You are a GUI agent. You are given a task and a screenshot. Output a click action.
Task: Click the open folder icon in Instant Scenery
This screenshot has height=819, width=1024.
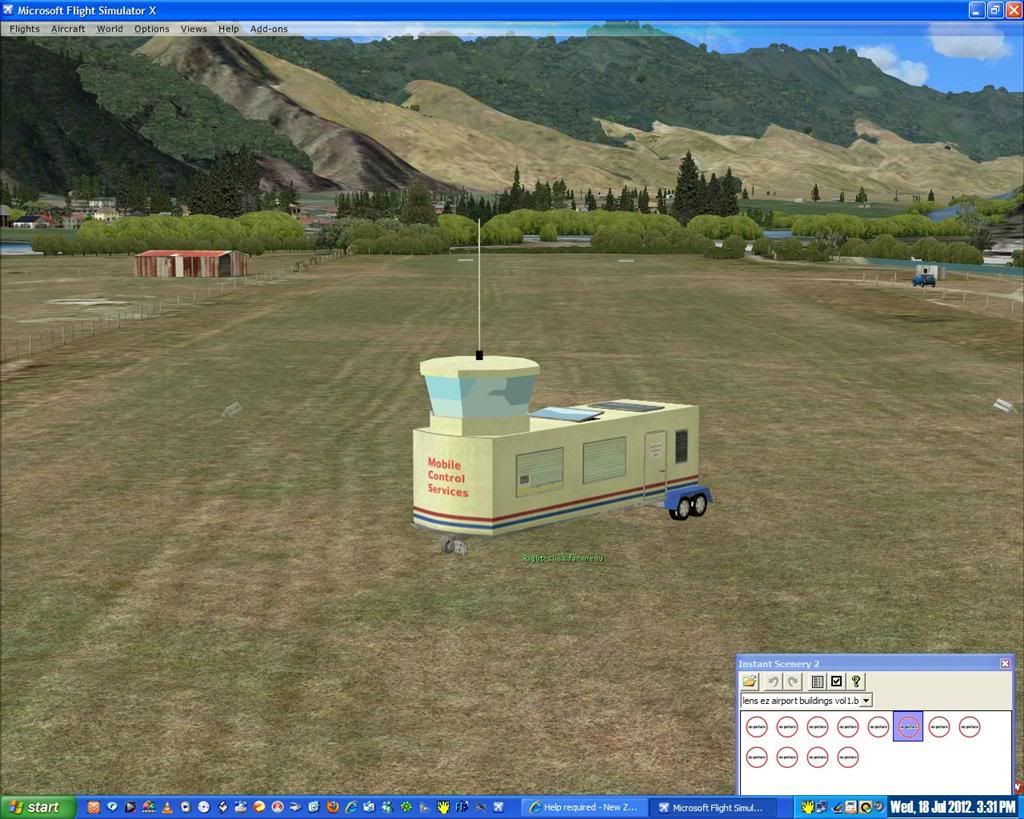click(750, 682)
